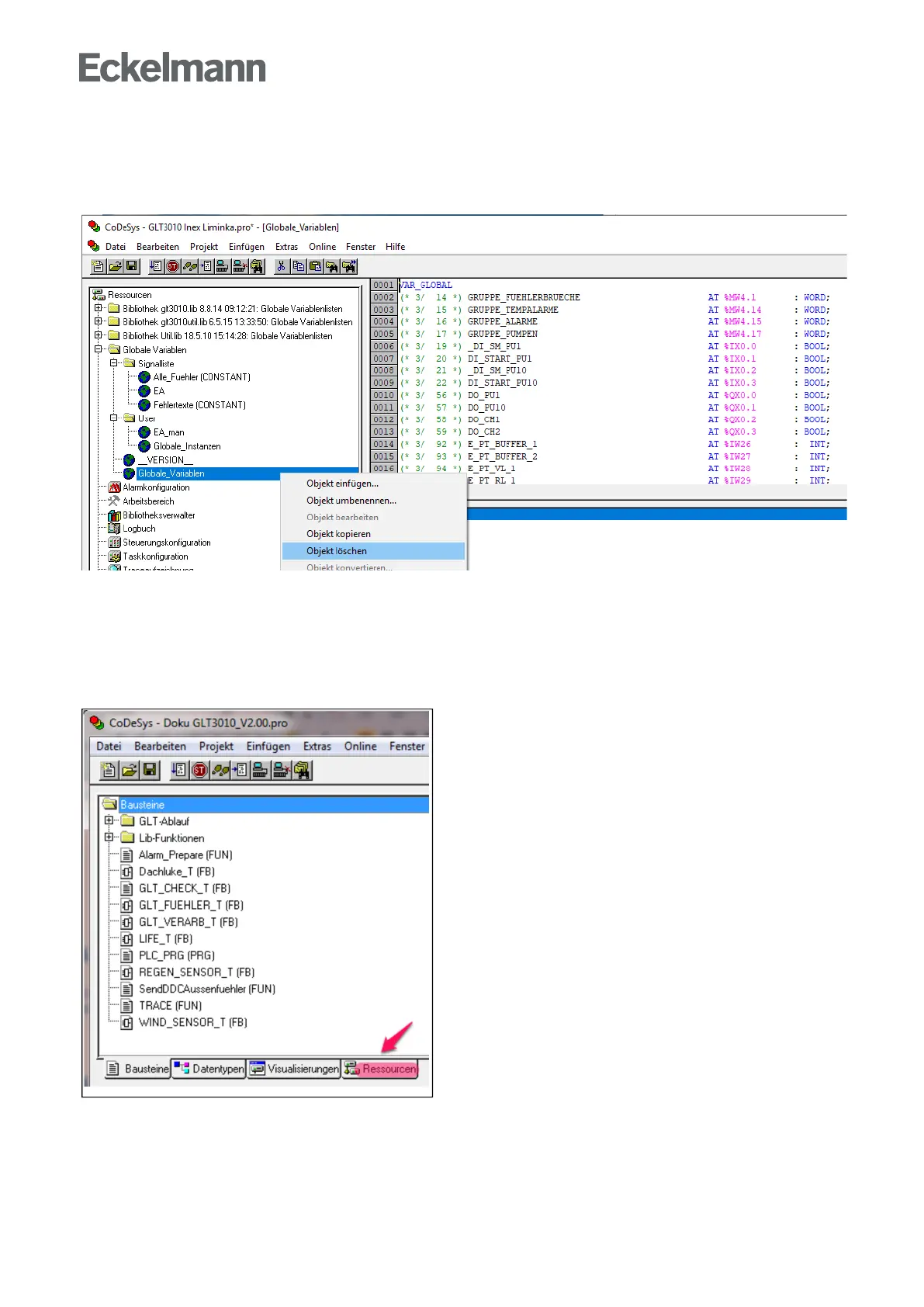This screenshot has height=1307, width=924.
Task: Expand Bibliothek Util.lib tree node
Action: click(99, 335)
